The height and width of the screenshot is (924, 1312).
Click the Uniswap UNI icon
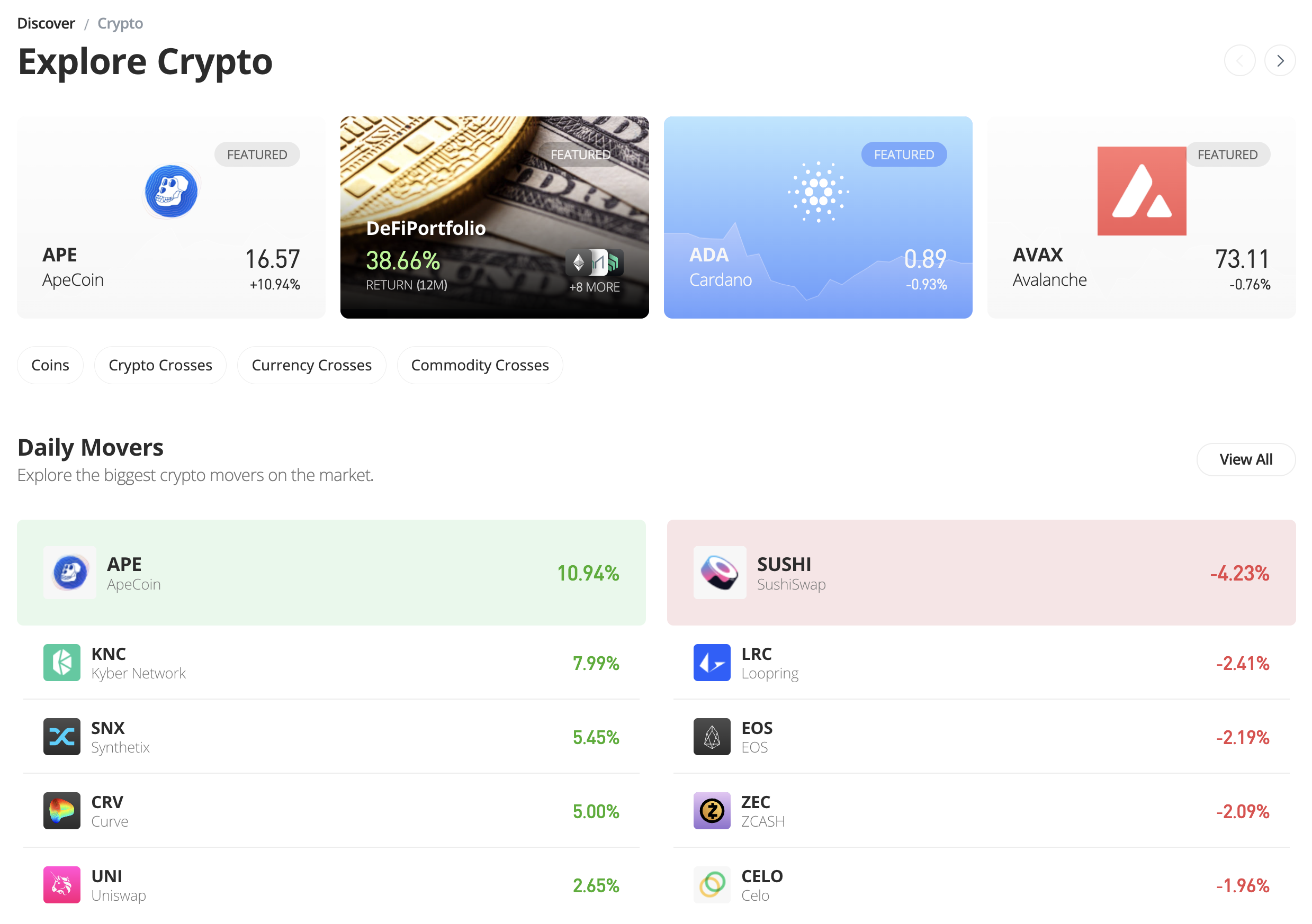click(x=62, y=885)
